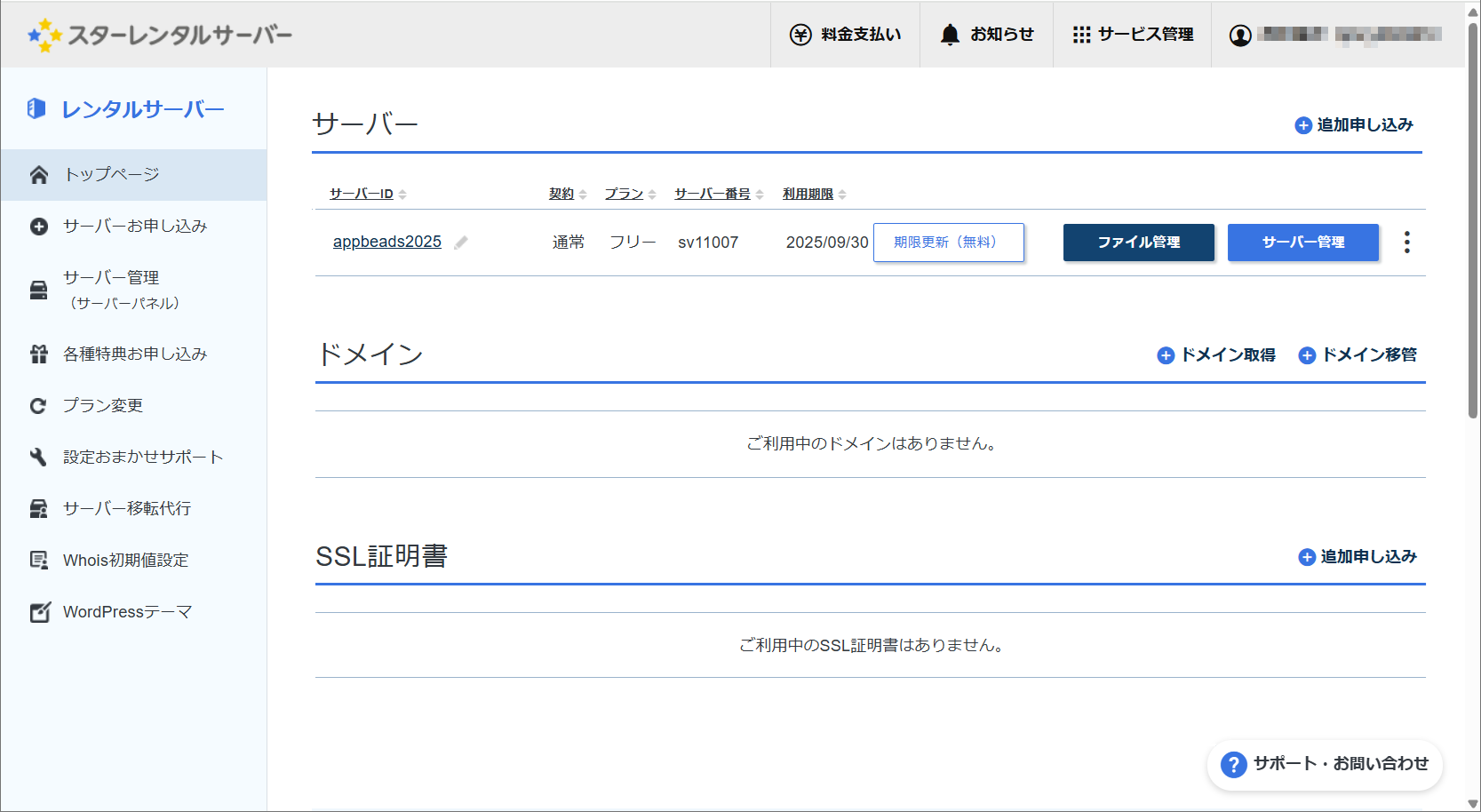
Task: Select トップページ in the sidebar
Action: point(133,175)
